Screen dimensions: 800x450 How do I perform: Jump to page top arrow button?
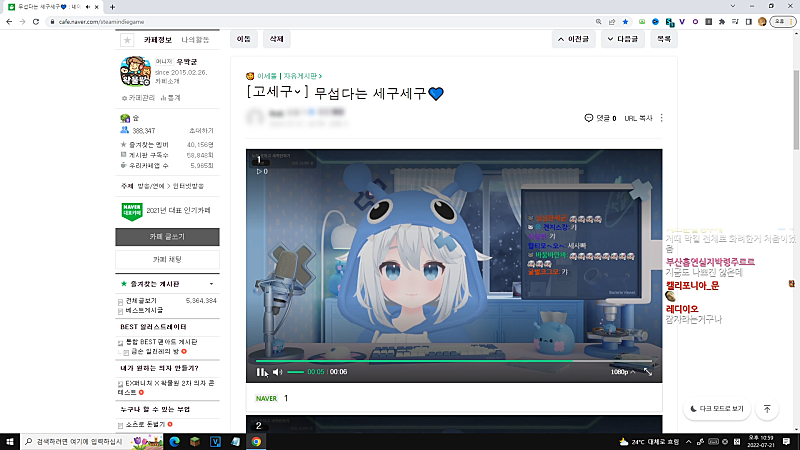click(x=767, y=409)
